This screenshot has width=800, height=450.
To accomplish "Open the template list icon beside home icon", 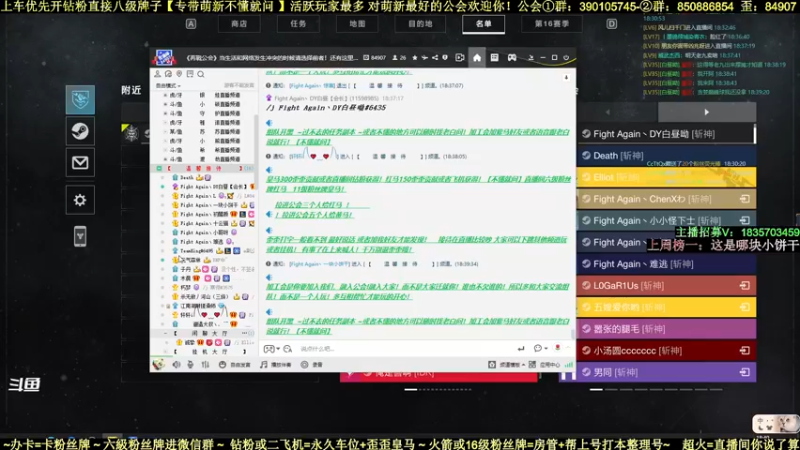I will (x=494, y=58).
